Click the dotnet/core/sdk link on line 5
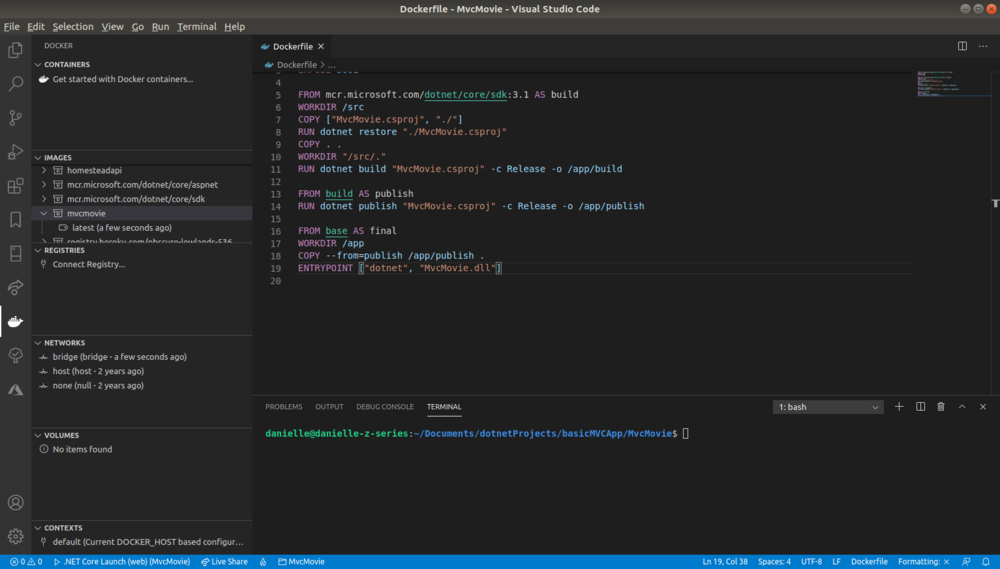Image resolution: width=1000 pixels, height=569 pixels. coord(466,94)
